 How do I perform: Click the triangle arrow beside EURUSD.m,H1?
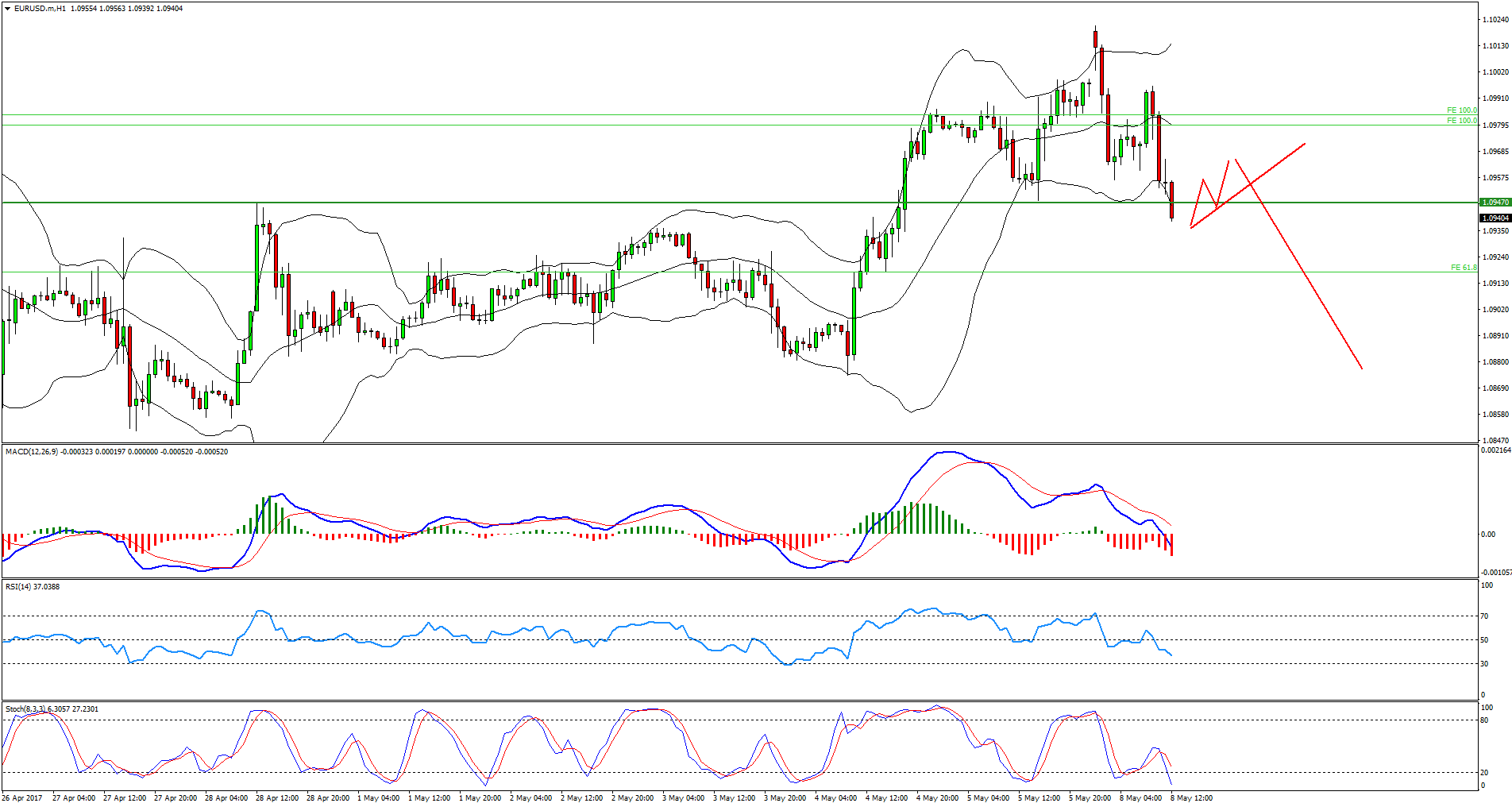(x=8, y=9)
